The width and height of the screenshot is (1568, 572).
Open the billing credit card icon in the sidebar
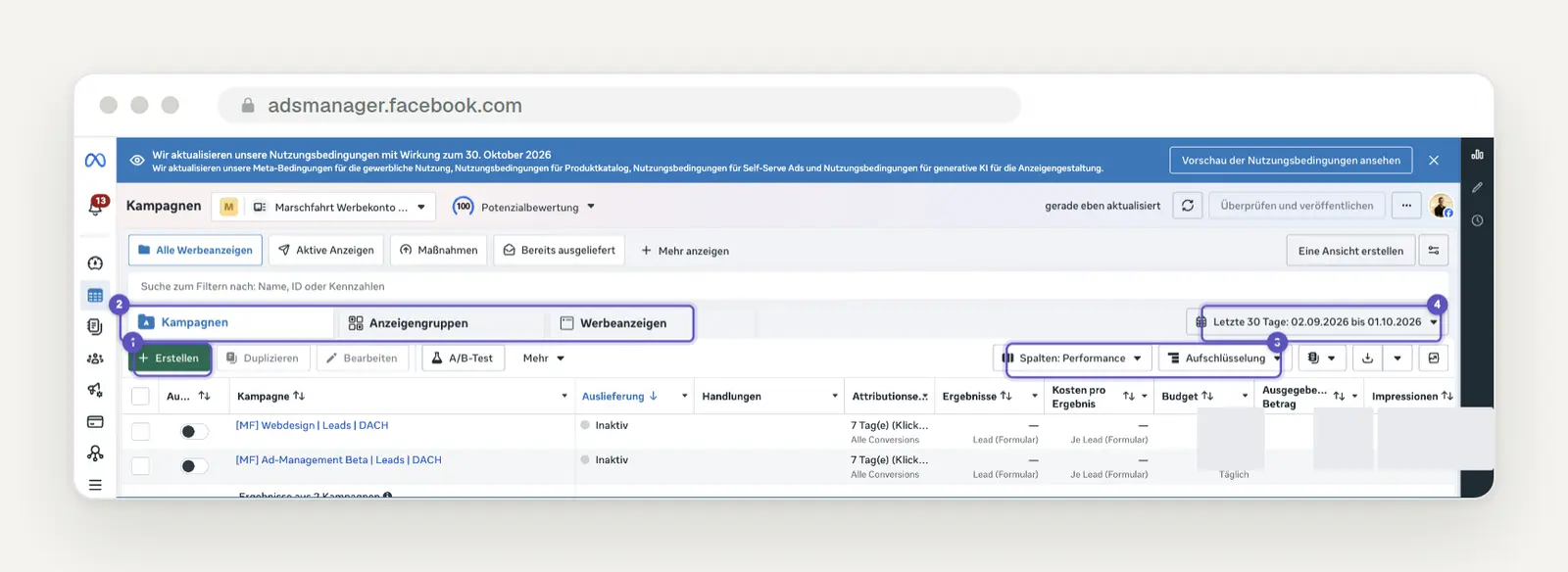click(95, 422)
